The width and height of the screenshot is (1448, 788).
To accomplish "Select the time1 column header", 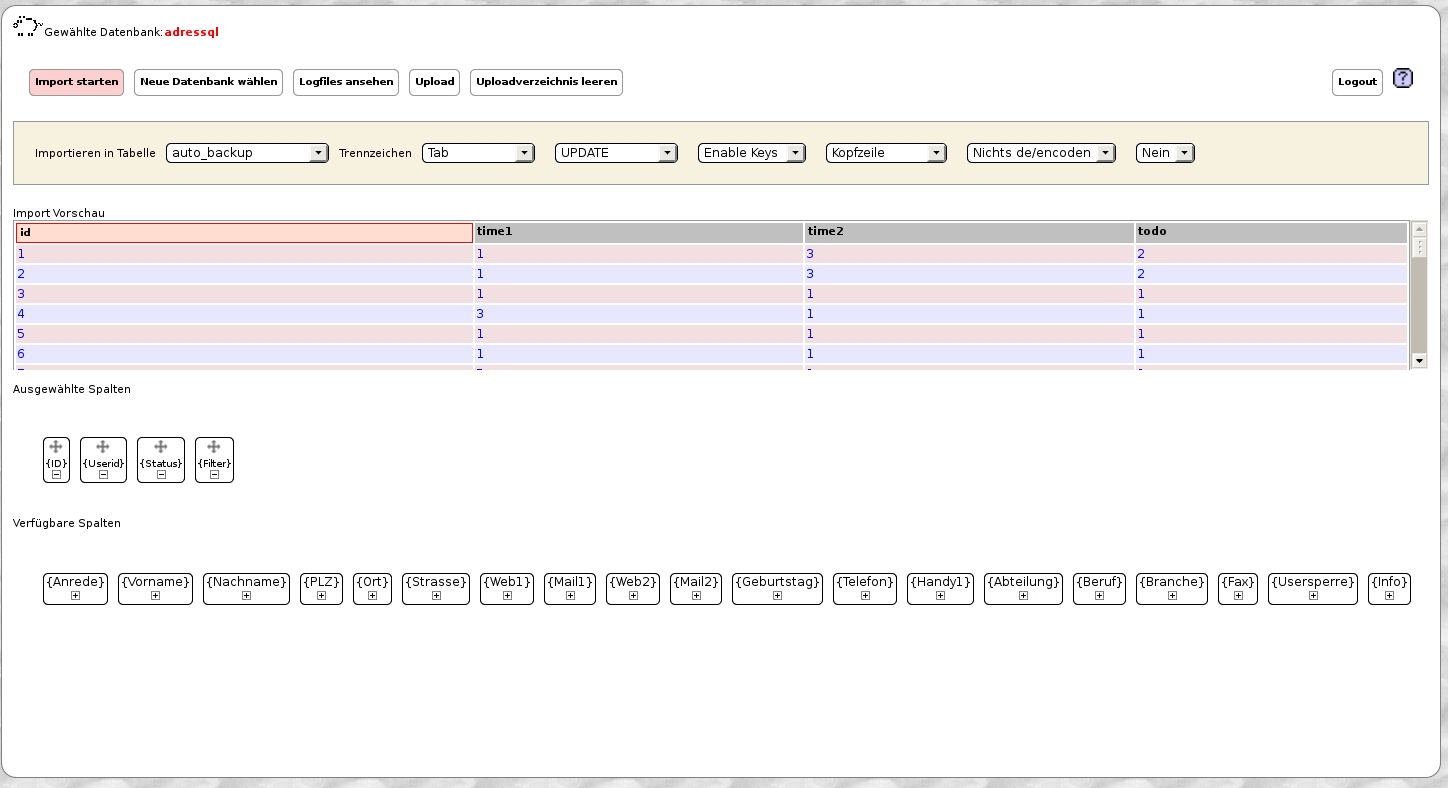I will [639, 232].
